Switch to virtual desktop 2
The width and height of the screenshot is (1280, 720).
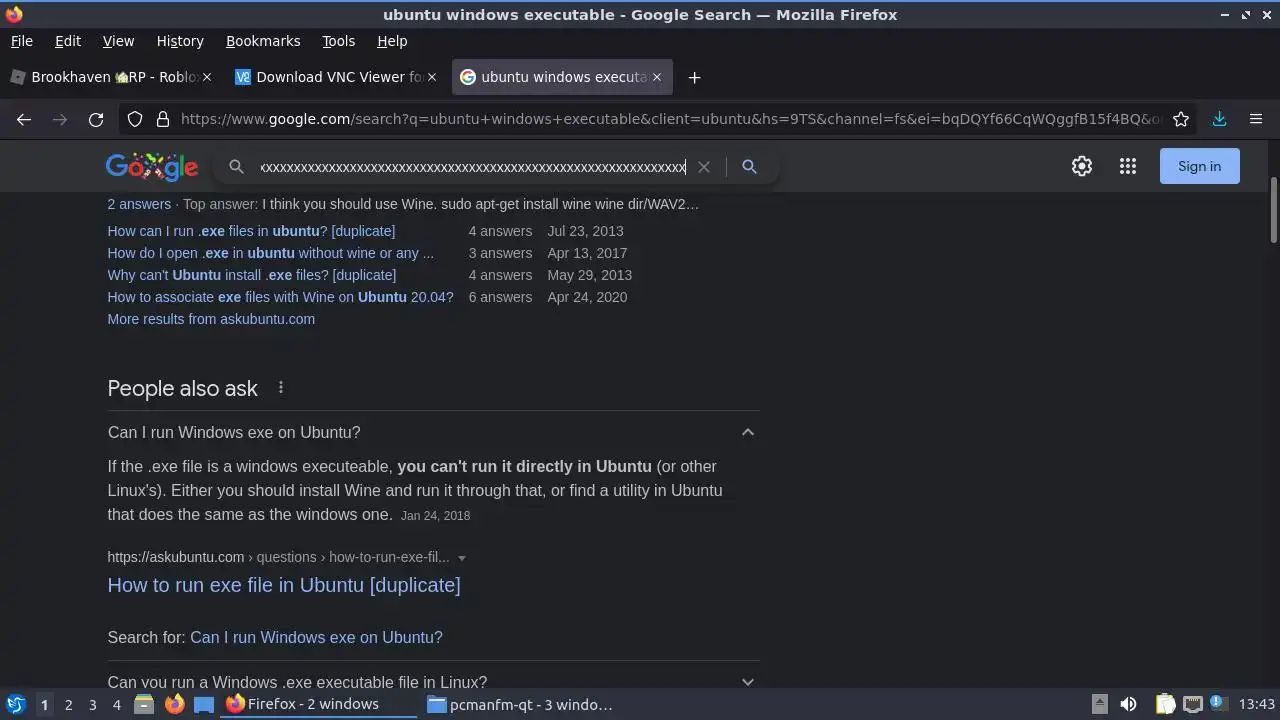coord(68,704)
